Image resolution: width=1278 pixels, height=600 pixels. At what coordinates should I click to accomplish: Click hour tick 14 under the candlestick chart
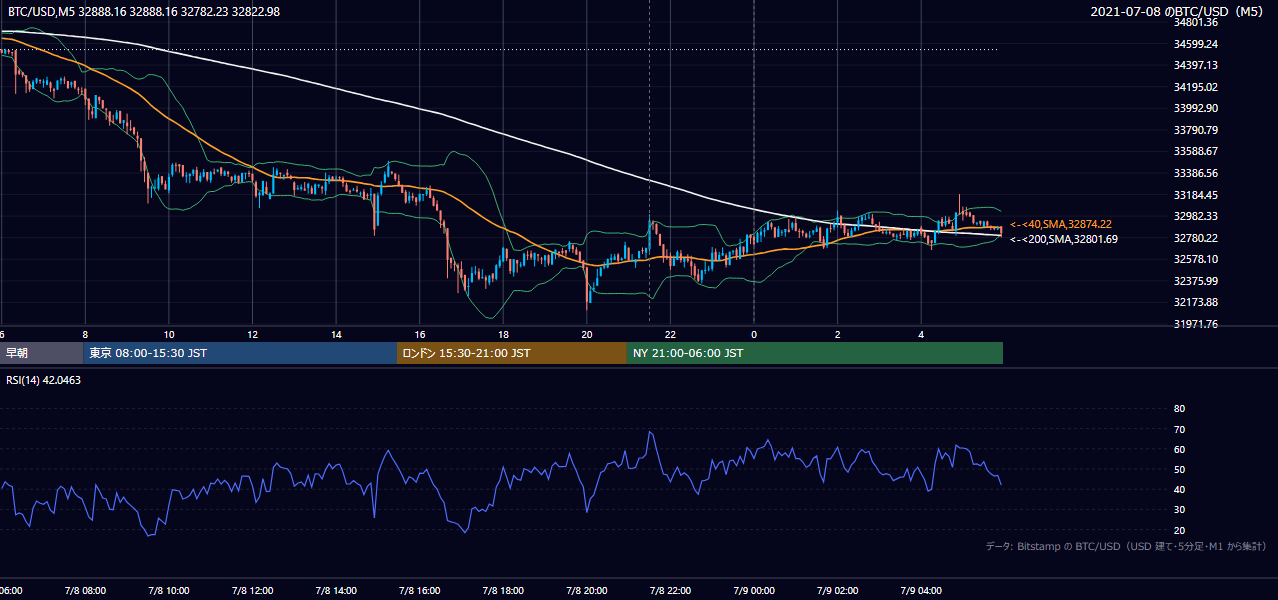(x=337, y=335)
